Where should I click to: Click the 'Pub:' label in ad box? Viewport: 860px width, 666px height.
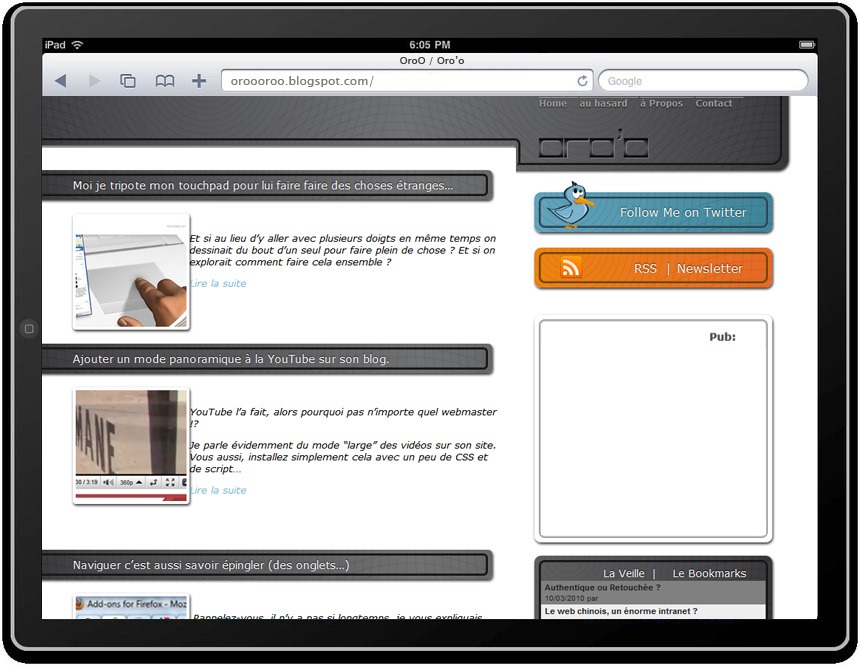click(x=722, y=337)
